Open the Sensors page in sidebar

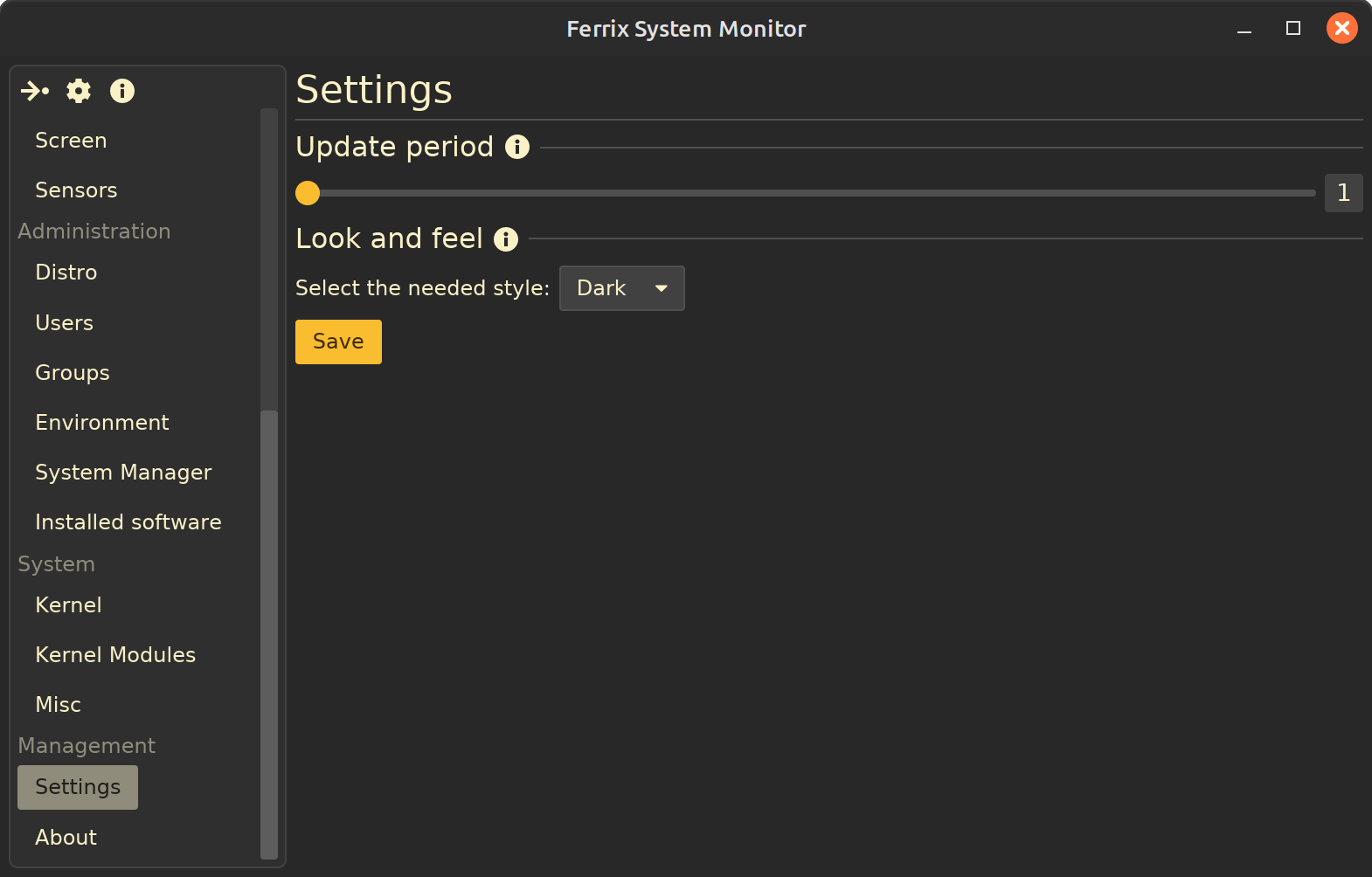click(76, 190)
